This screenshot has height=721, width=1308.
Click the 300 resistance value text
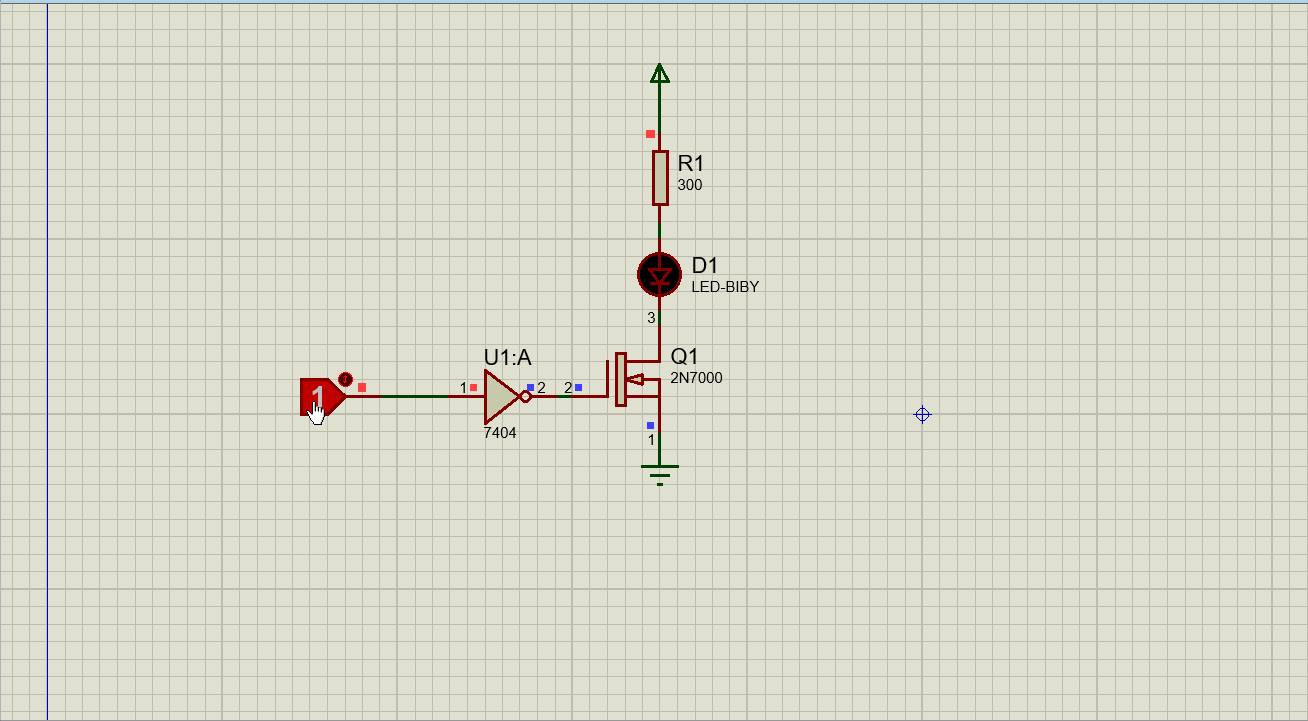pos(690,185)
